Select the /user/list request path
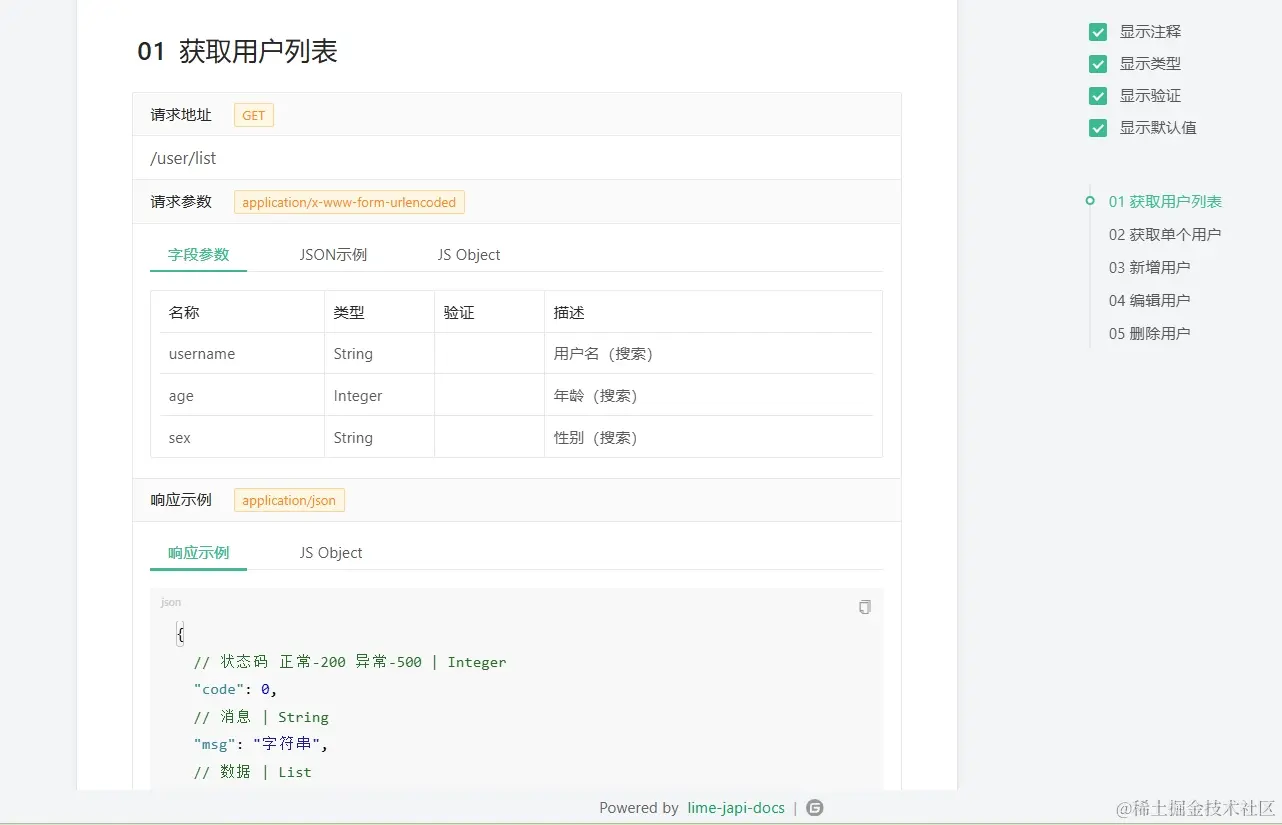 pyautogui.click(x=183, y=158)
